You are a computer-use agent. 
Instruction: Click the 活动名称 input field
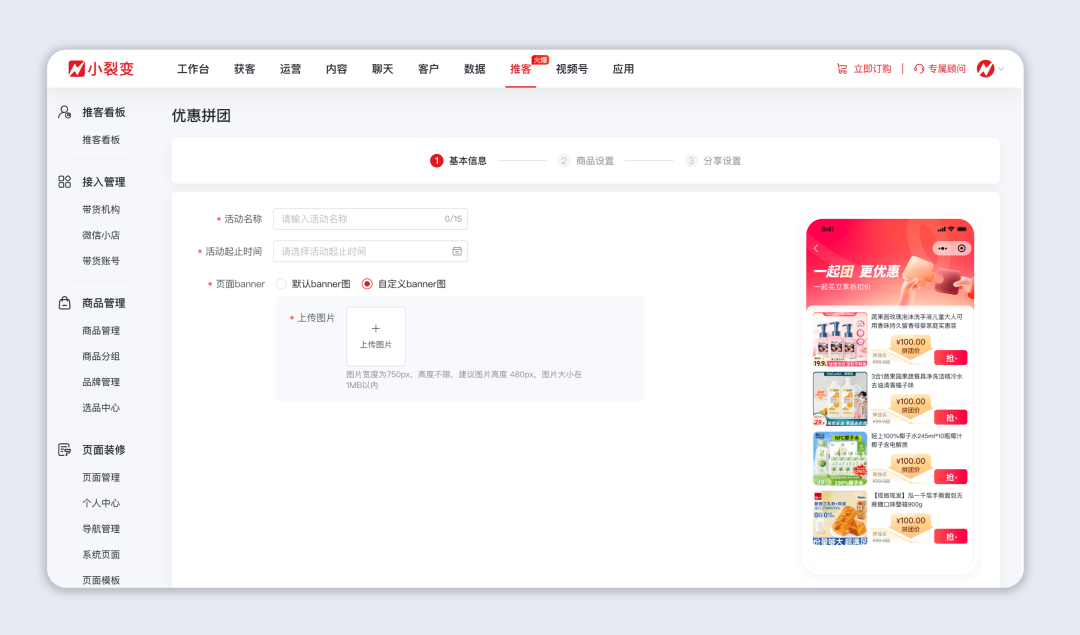370,218
